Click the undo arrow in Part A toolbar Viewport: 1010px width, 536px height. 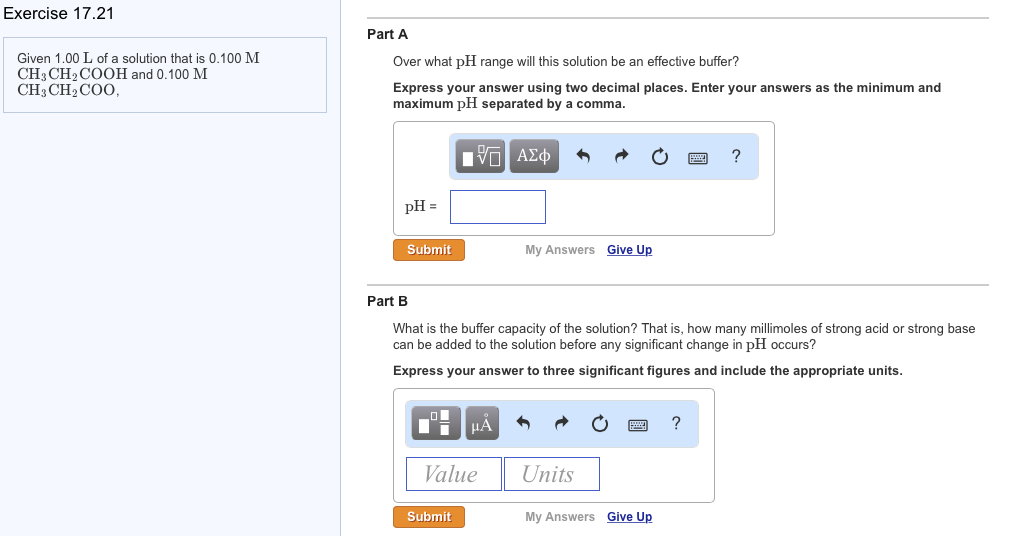tap(583, 156)
